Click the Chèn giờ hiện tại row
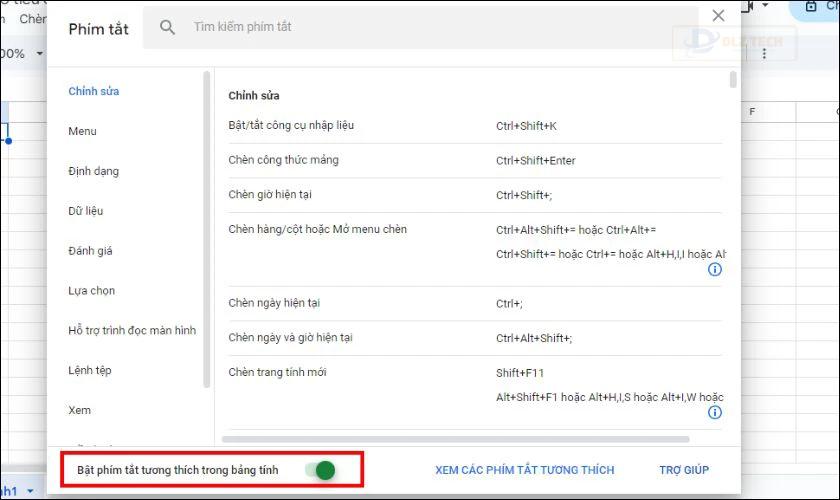 475,195
